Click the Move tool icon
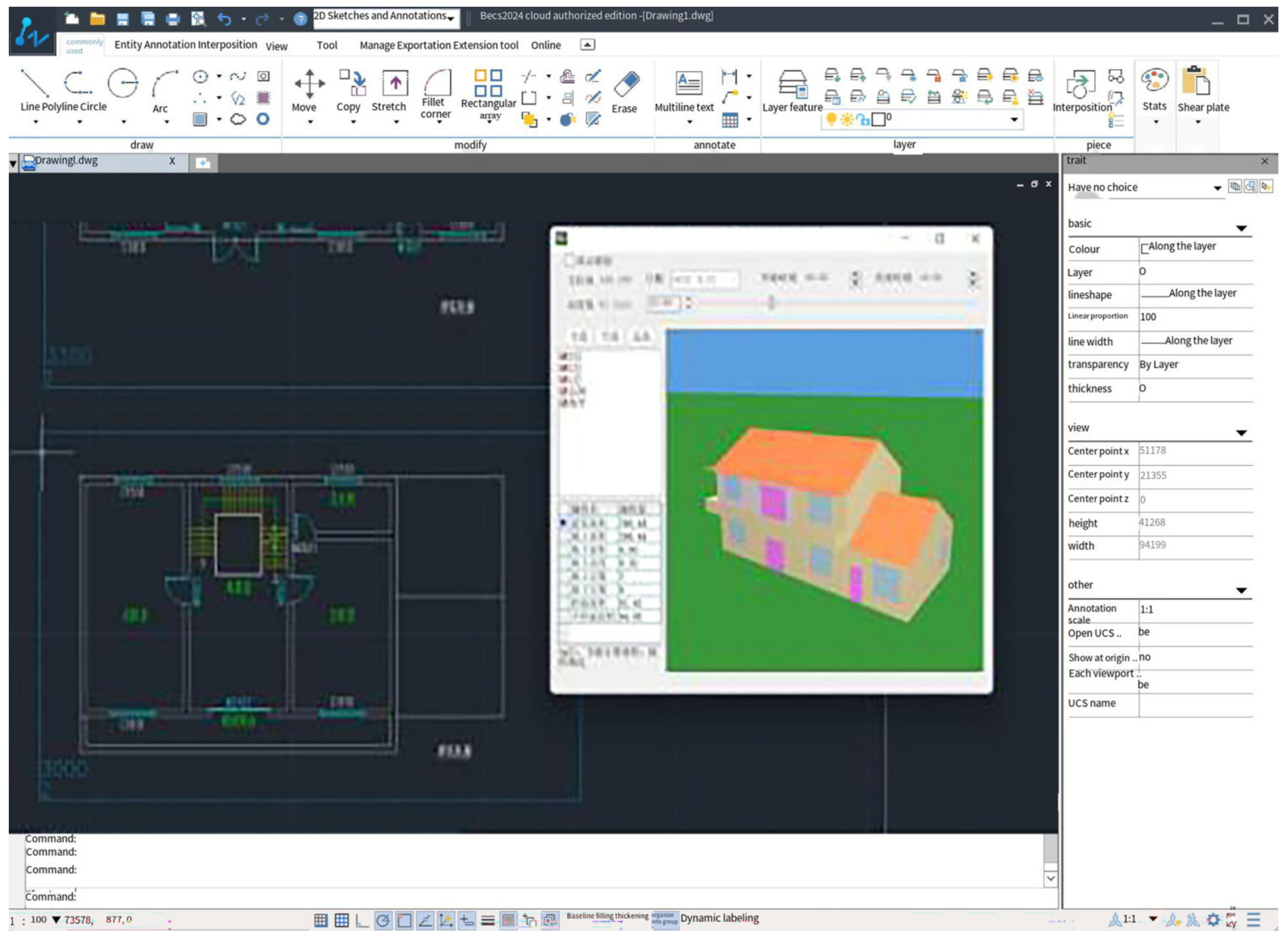The image size is (1288, 941). click(309, 83)
